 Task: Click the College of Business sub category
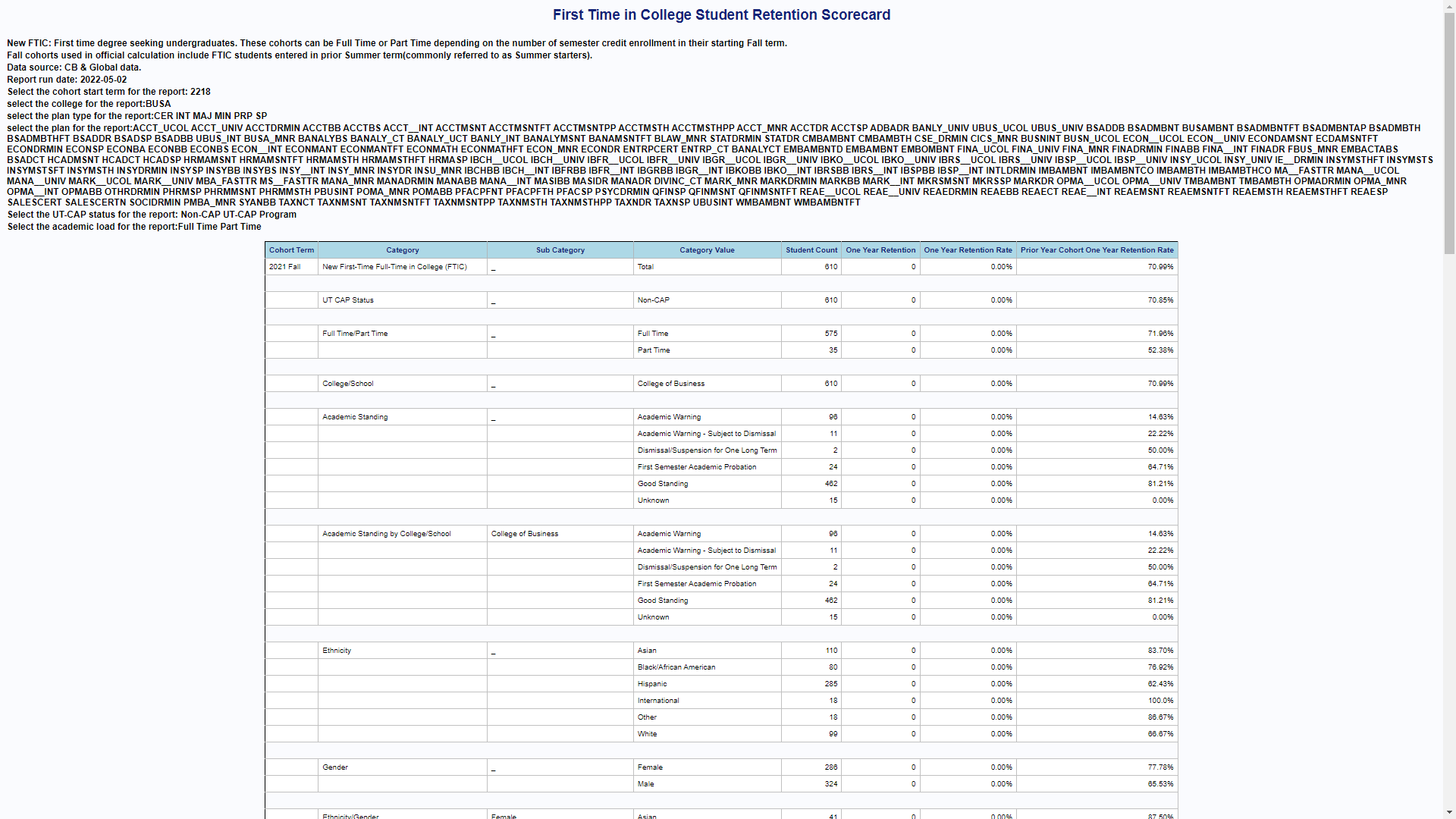[525, 534]
